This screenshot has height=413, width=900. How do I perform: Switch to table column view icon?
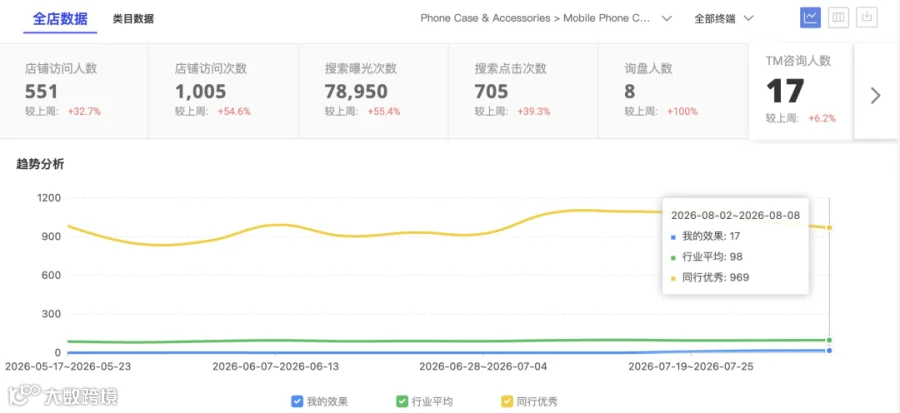point(839,17)
